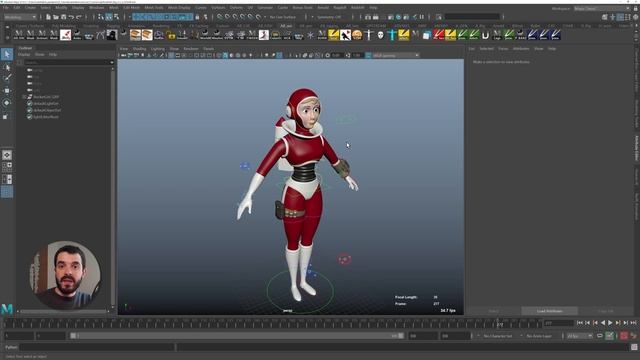Open the frames per second dropdown

(579, 336)
